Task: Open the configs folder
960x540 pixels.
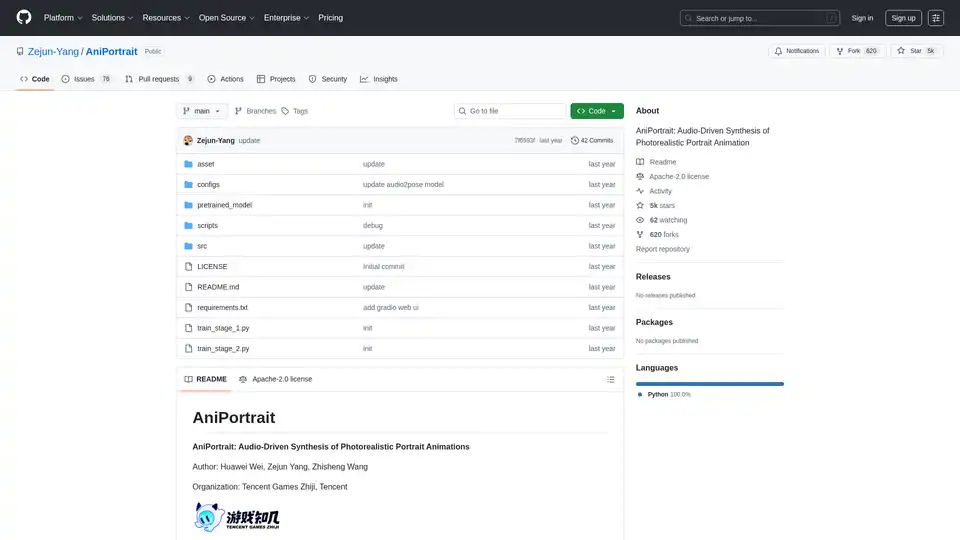Action: pyautogui.click(x=208, y=184)
